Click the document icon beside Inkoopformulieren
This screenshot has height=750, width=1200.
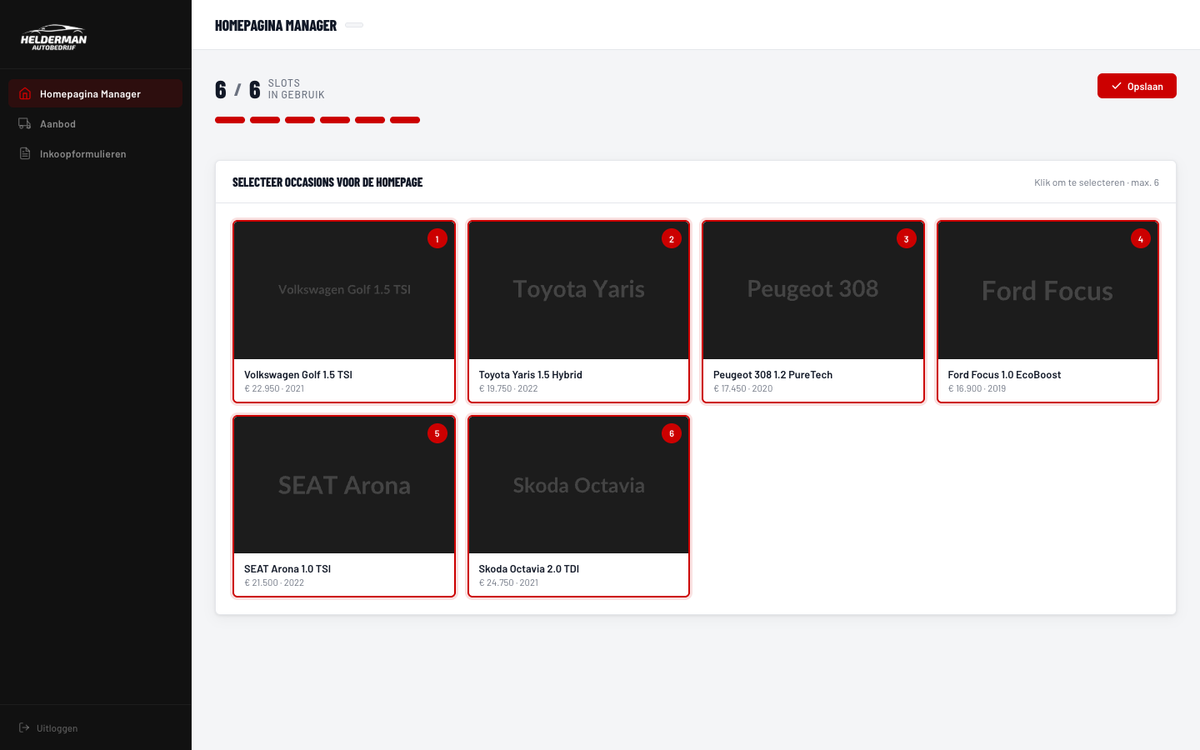coord(24,154)
